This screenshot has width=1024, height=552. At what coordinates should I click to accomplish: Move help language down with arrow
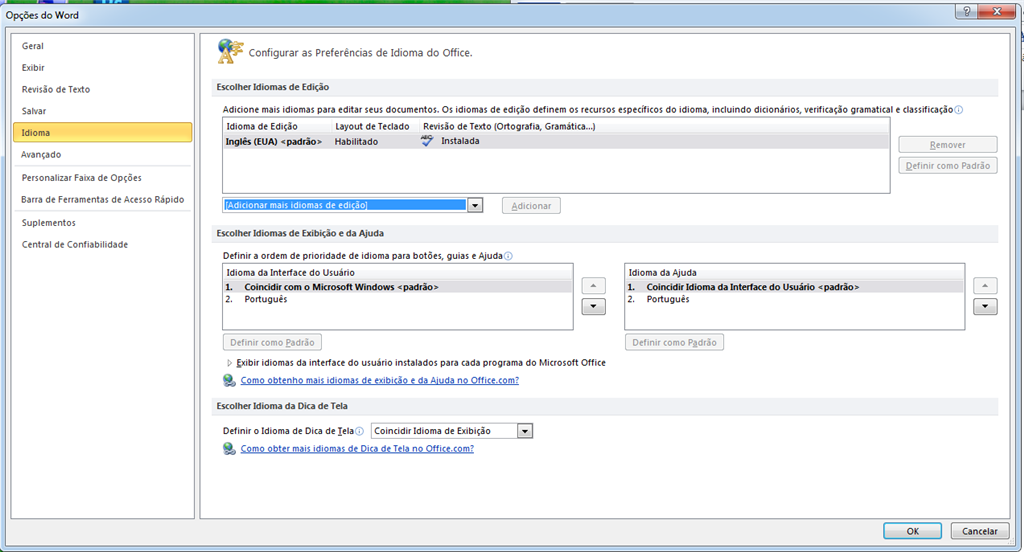985,306
